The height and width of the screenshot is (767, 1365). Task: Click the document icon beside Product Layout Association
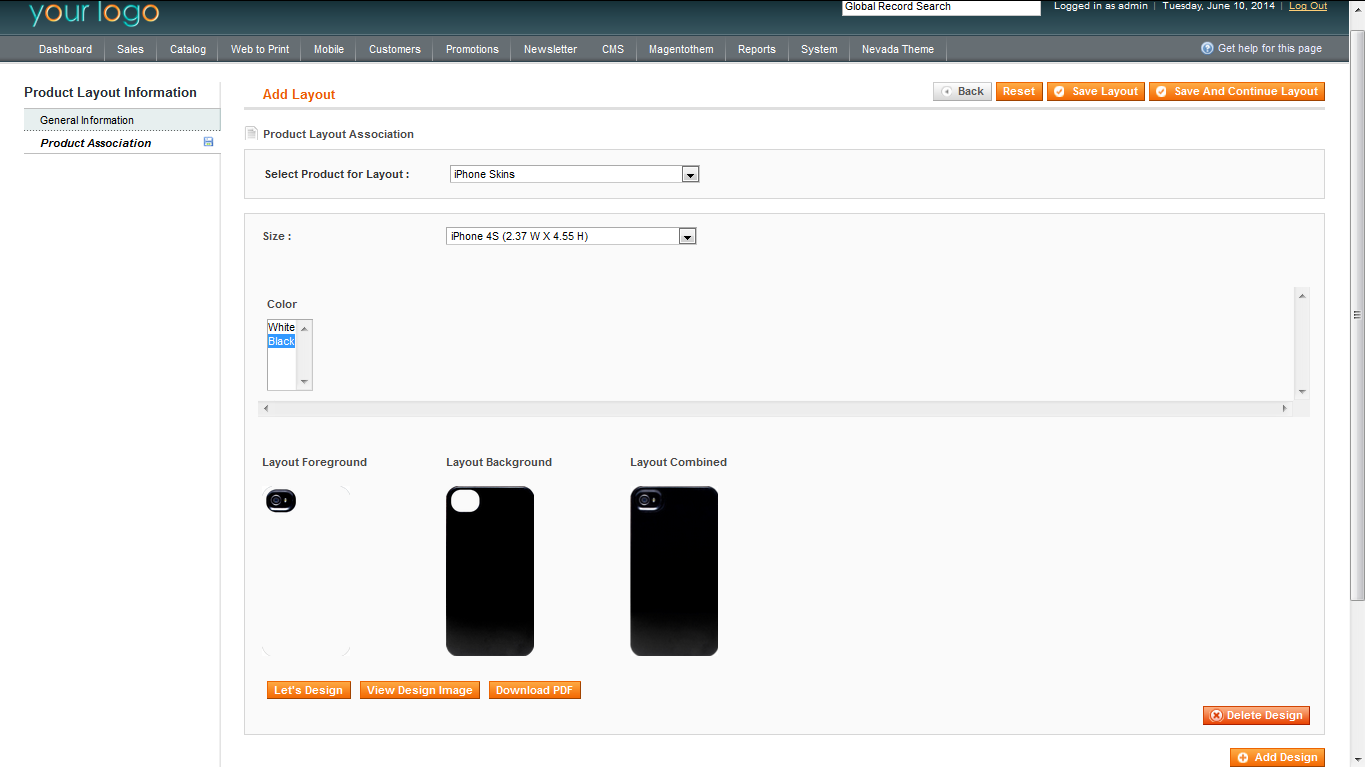pos(251,133)
